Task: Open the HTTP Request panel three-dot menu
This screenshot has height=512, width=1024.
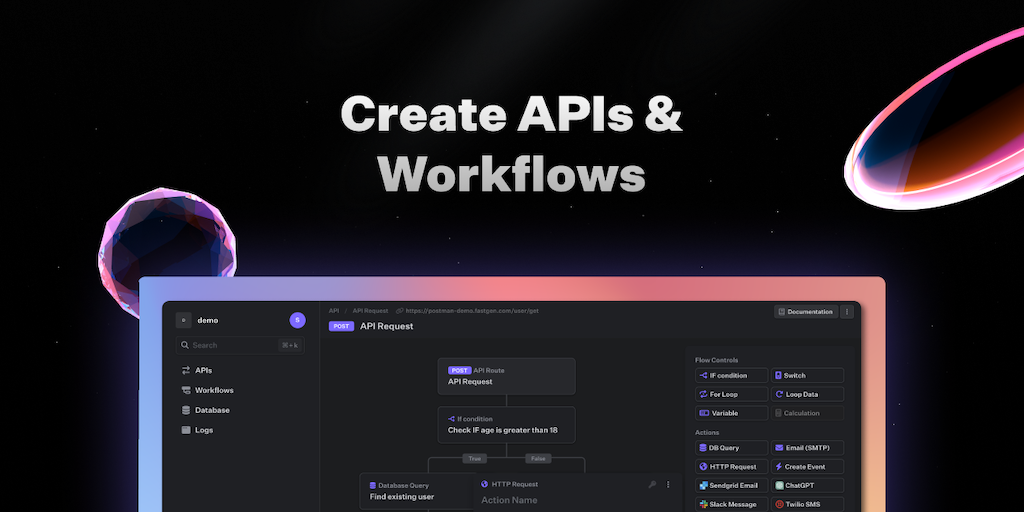Action: tap(667, 485)
